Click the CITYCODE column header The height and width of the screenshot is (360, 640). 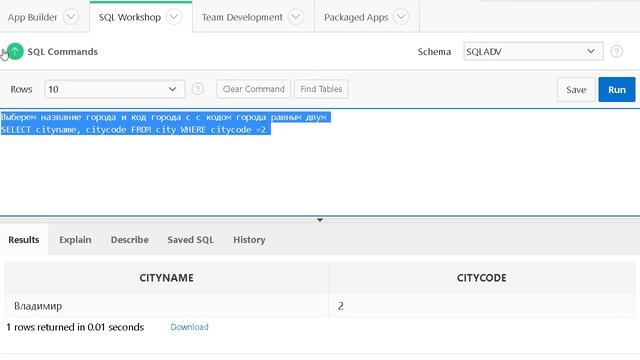pyautogui.click(x=482, y=278)
